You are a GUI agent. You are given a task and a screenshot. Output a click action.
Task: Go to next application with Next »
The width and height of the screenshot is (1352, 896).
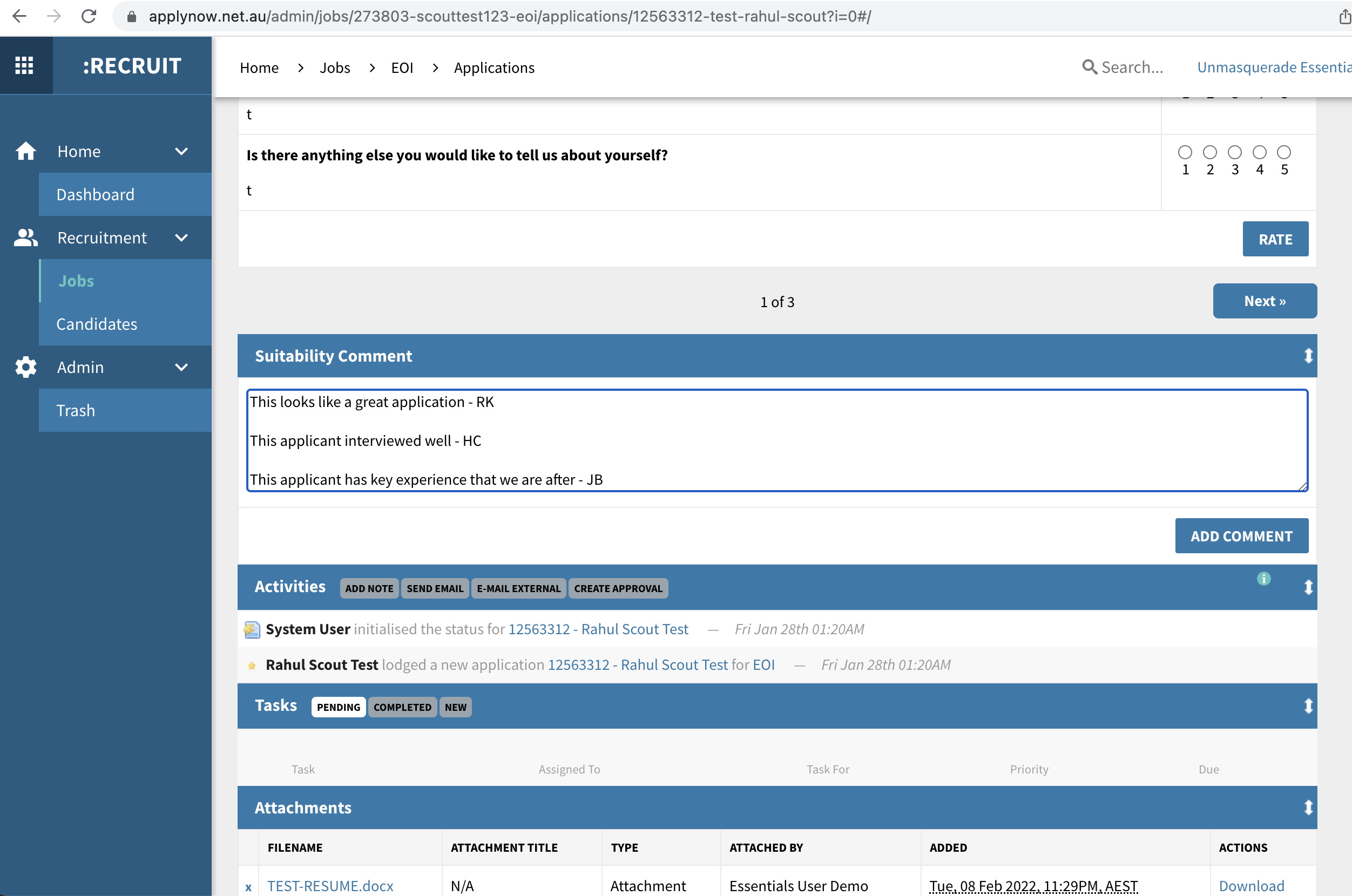[1265, 301]
